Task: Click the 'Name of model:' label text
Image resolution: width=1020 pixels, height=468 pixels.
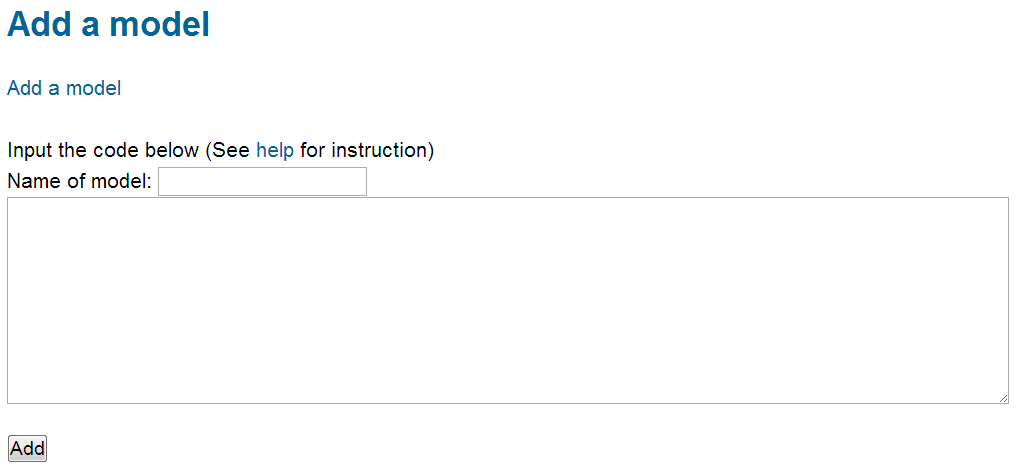Action: pos(79,182)
